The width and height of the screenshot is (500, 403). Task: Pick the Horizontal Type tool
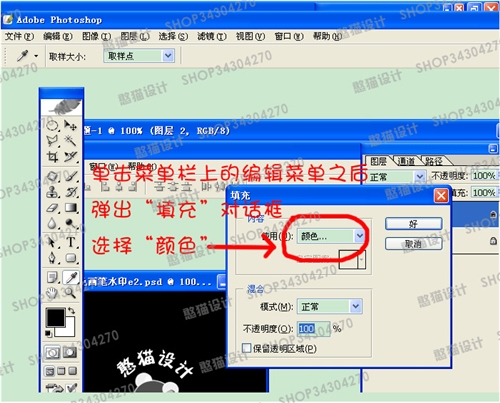tap(71, 241)
